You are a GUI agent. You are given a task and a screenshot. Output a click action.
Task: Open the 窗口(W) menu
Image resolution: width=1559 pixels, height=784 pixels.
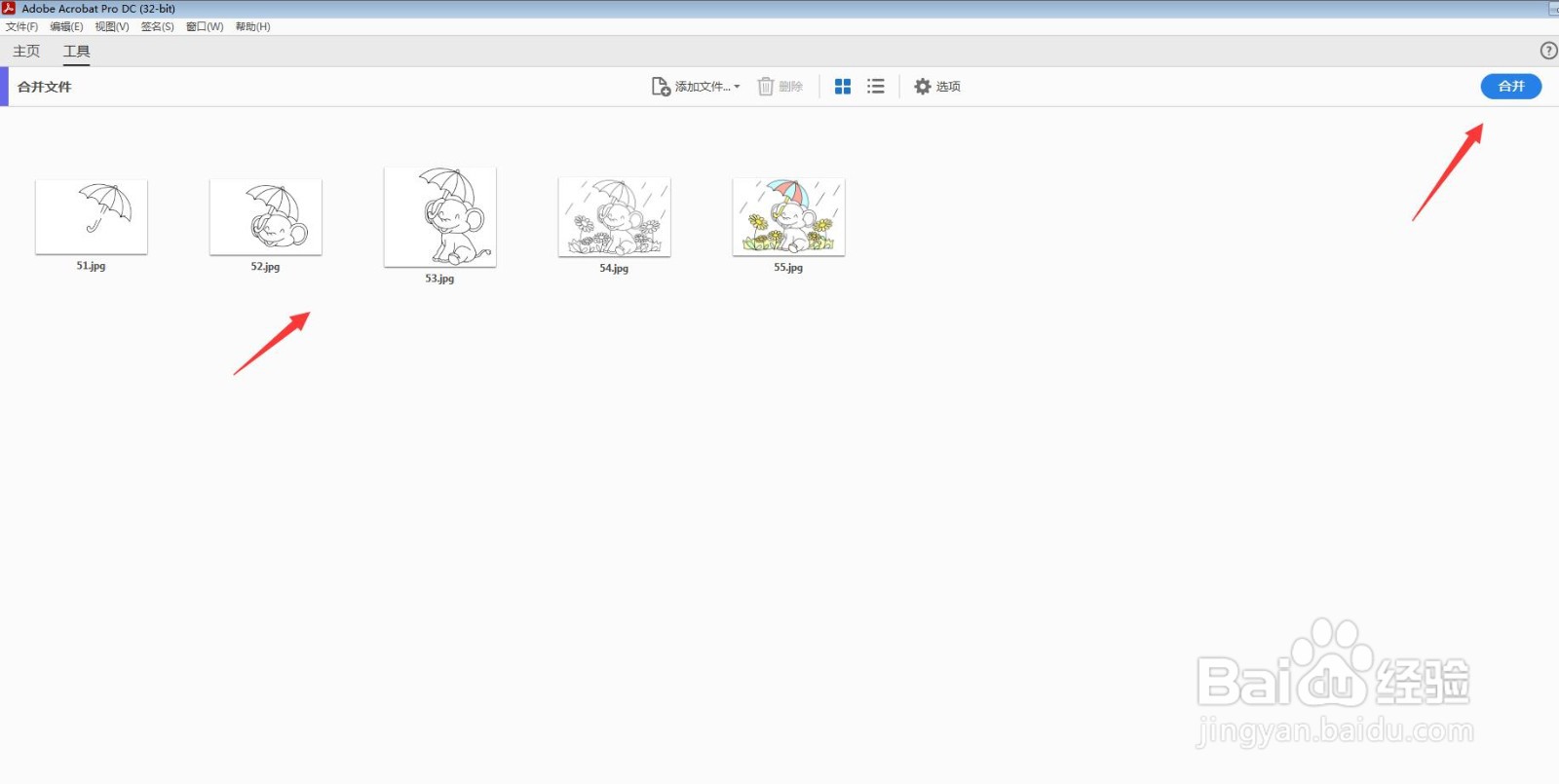[205, 26]
